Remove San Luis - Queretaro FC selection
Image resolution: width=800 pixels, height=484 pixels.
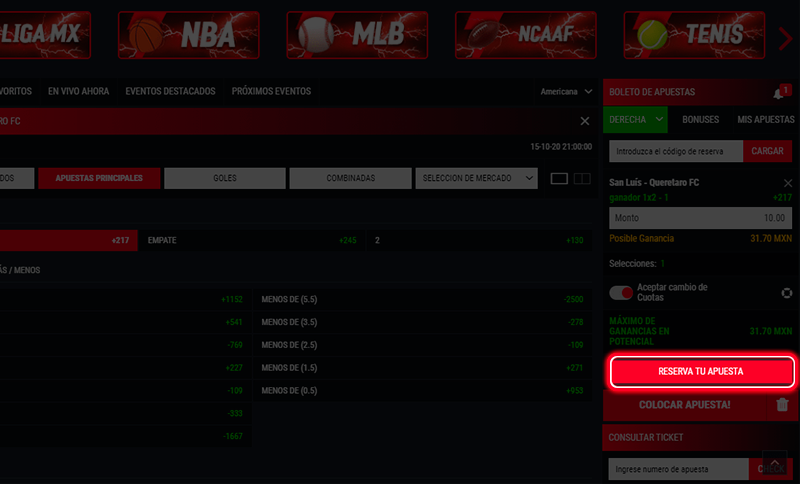[x=788, y=183]
